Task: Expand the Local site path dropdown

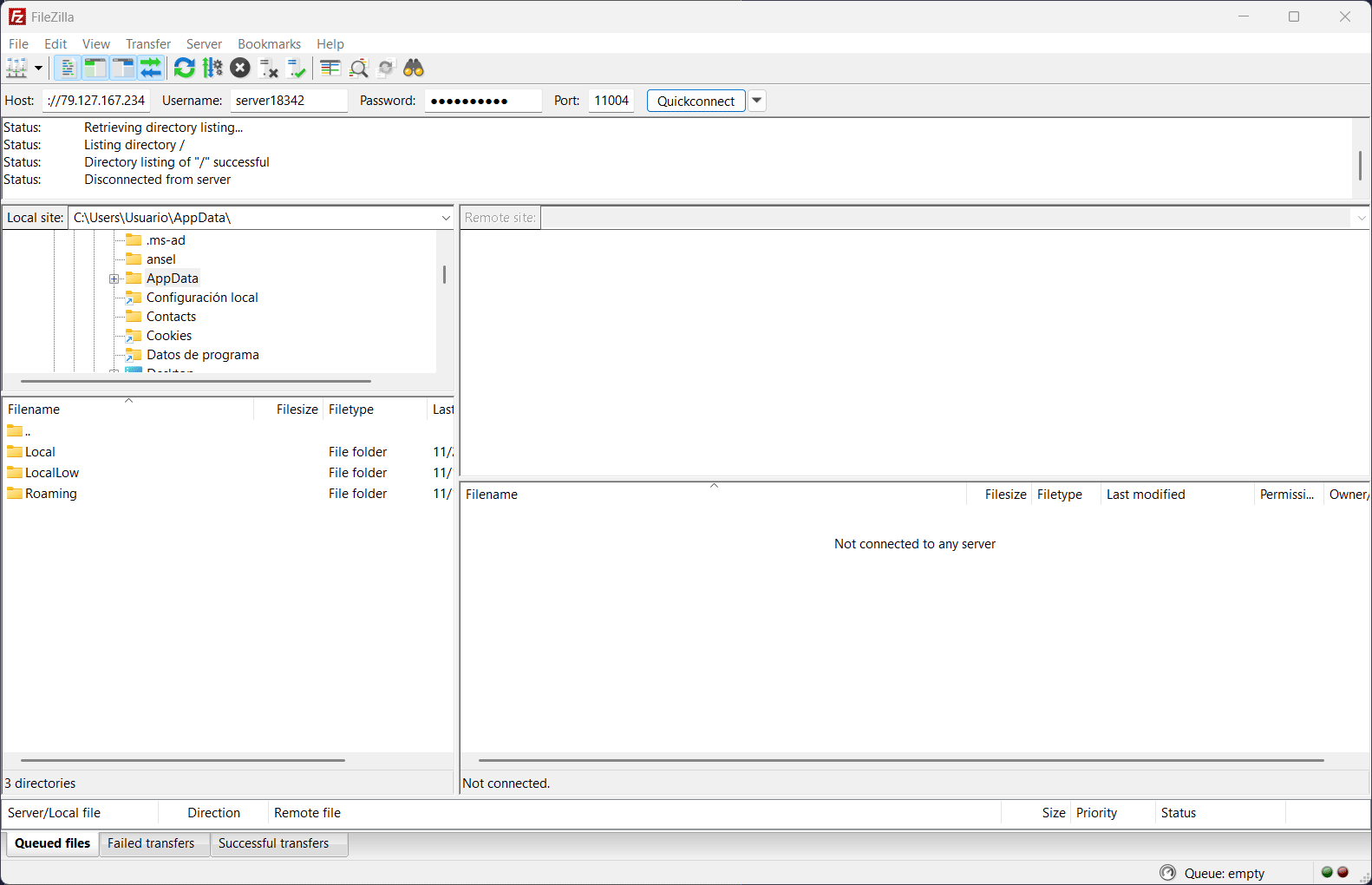Action: 446,218
